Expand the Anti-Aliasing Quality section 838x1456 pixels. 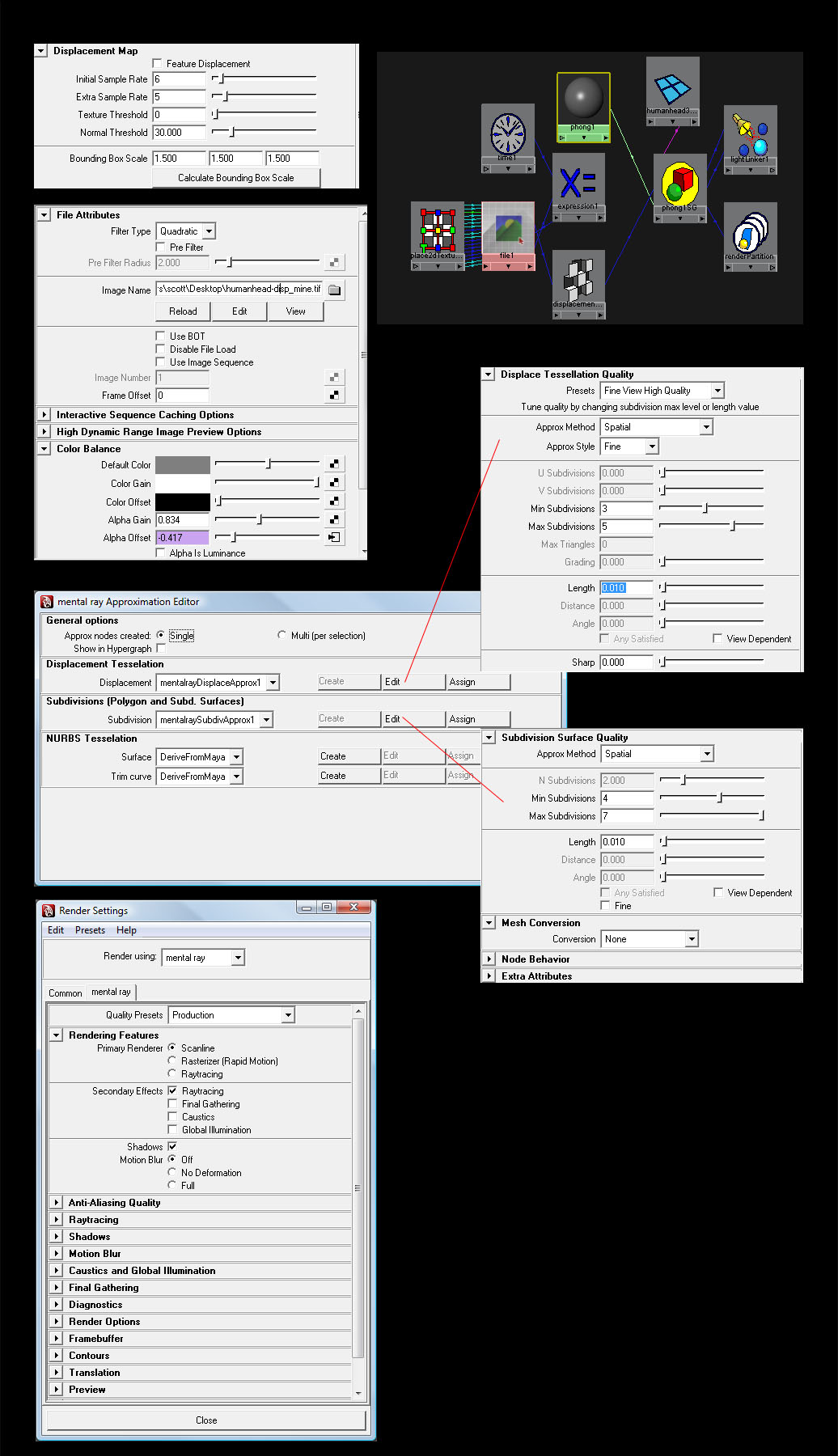57,1203
